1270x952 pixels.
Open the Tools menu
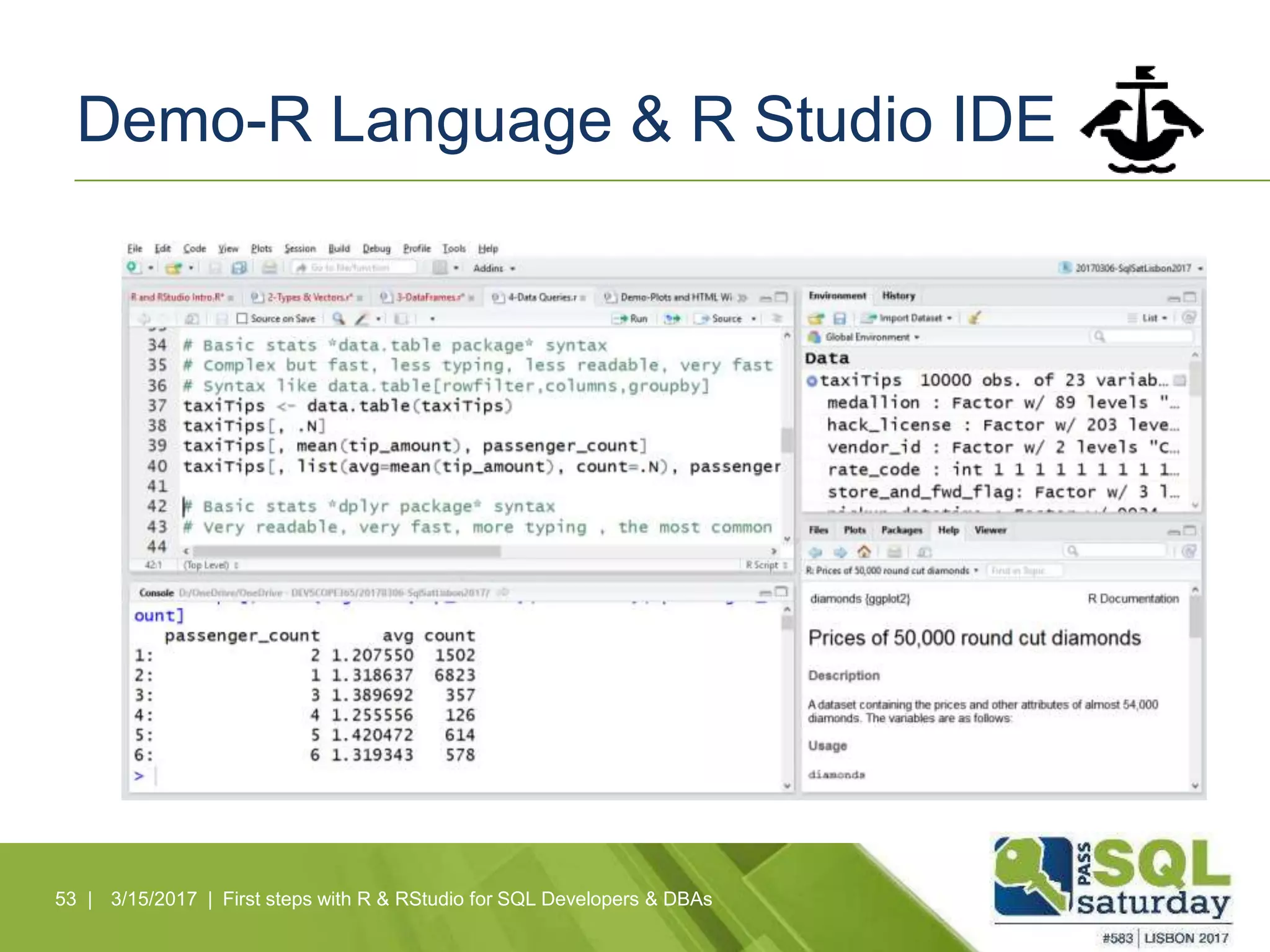[x=454, y=248]
